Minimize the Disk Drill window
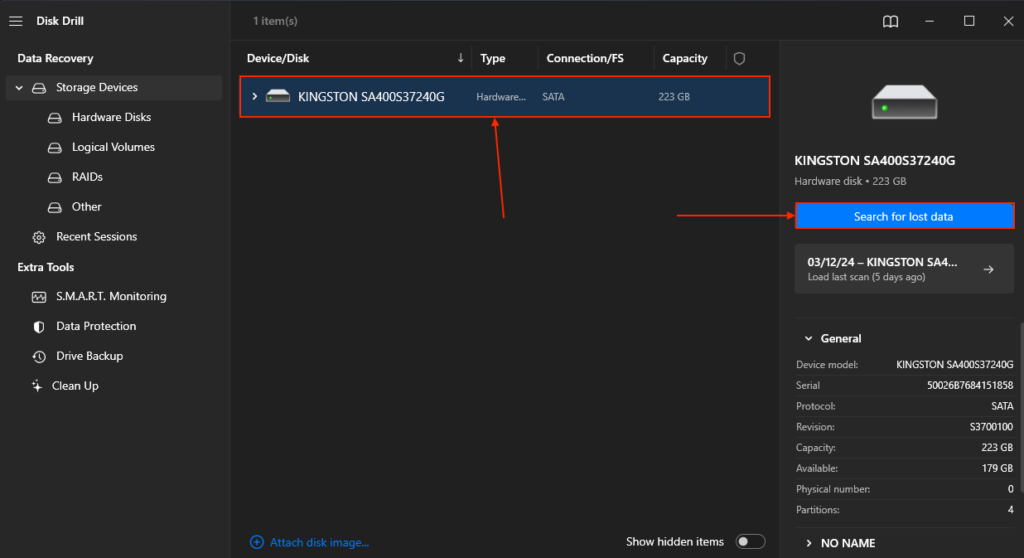 929,22
